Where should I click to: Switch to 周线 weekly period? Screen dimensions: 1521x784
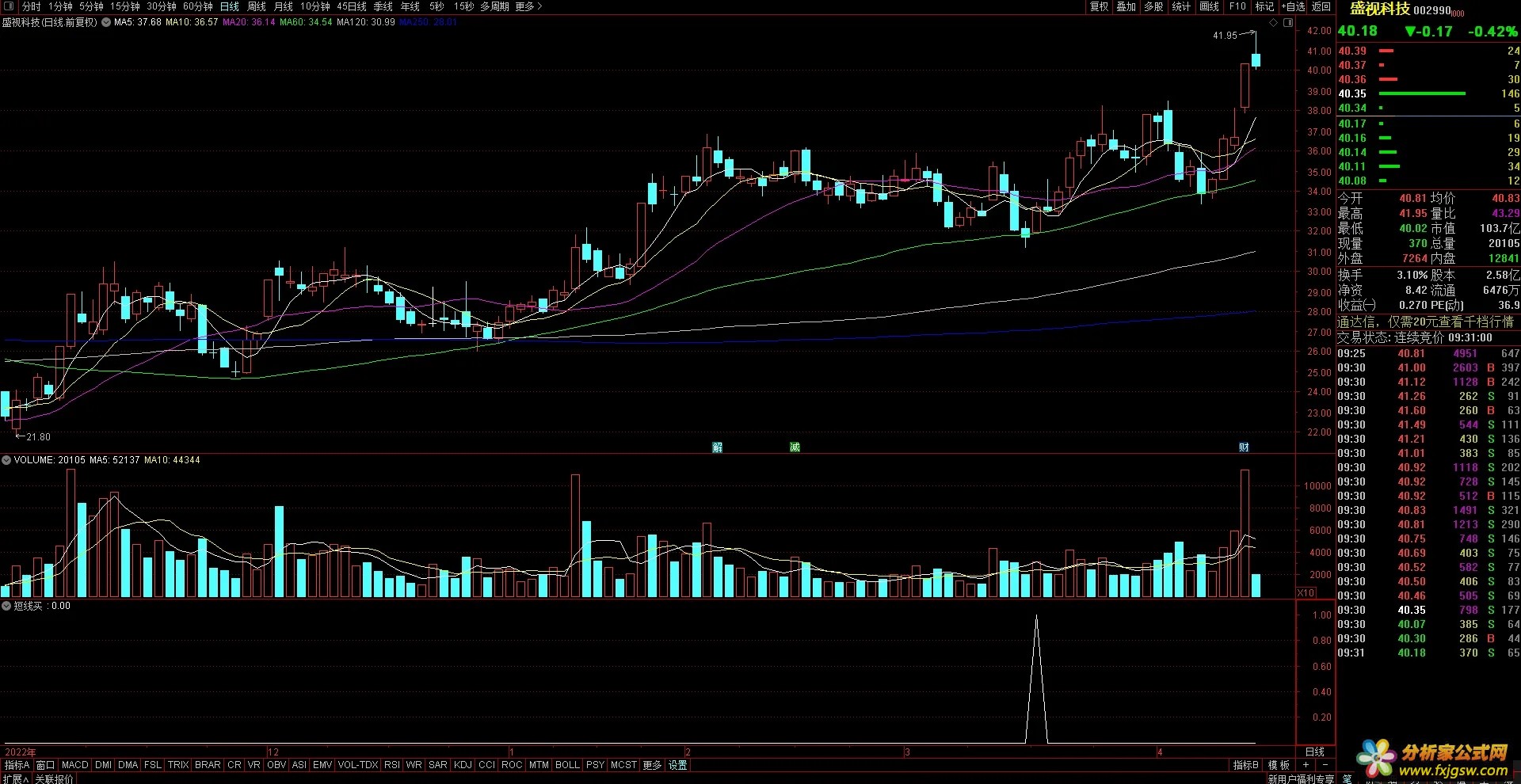click(x=257, y=6)
